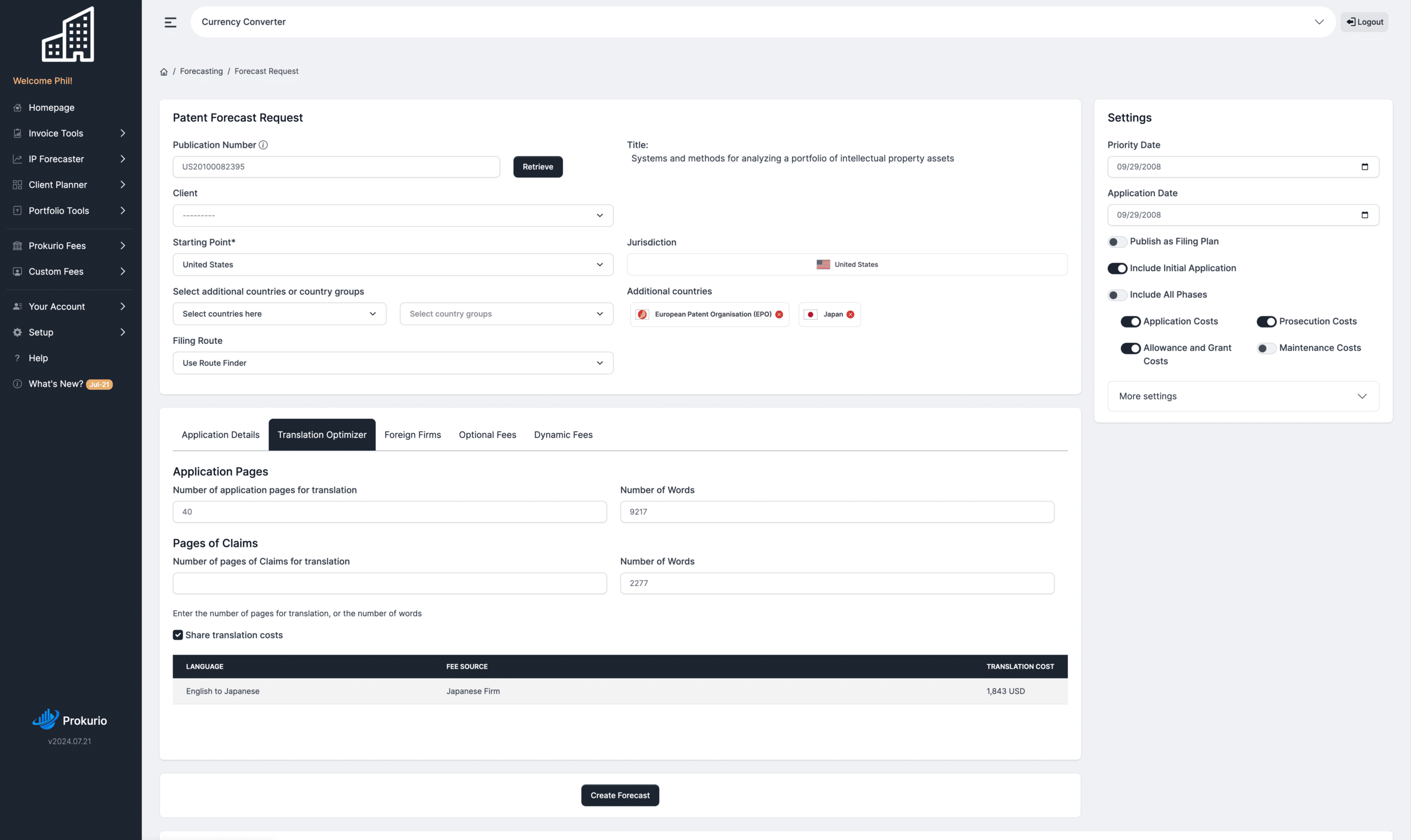The width and height of the screenshot is (1411, 840).
Task: Remove European Patent Organisation country chip
Action: tap(779, 315)
